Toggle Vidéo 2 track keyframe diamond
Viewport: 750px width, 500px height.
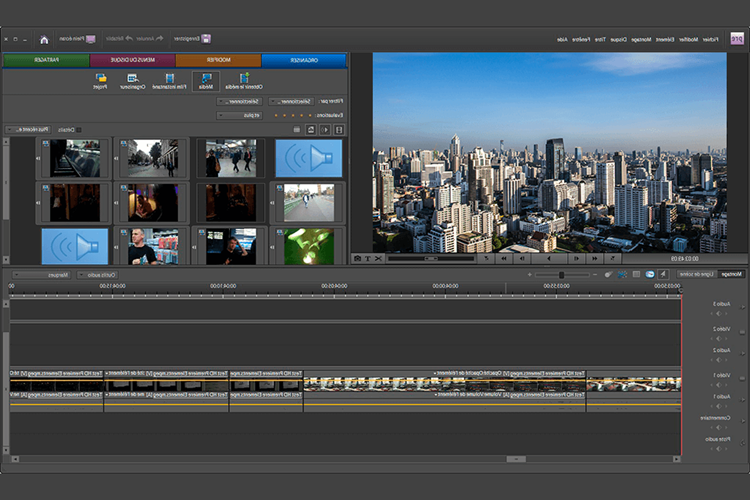click(x=718, y=339)
